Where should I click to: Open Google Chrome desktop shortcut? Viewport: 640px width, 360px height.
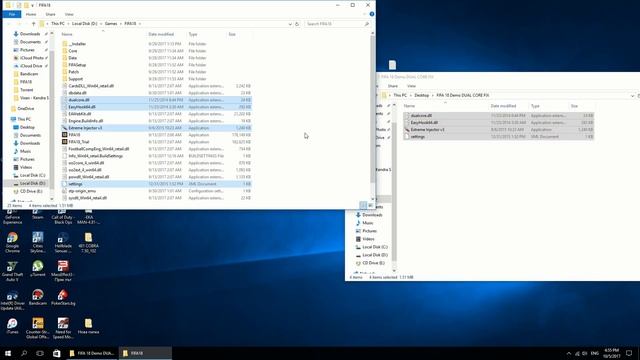12,242
